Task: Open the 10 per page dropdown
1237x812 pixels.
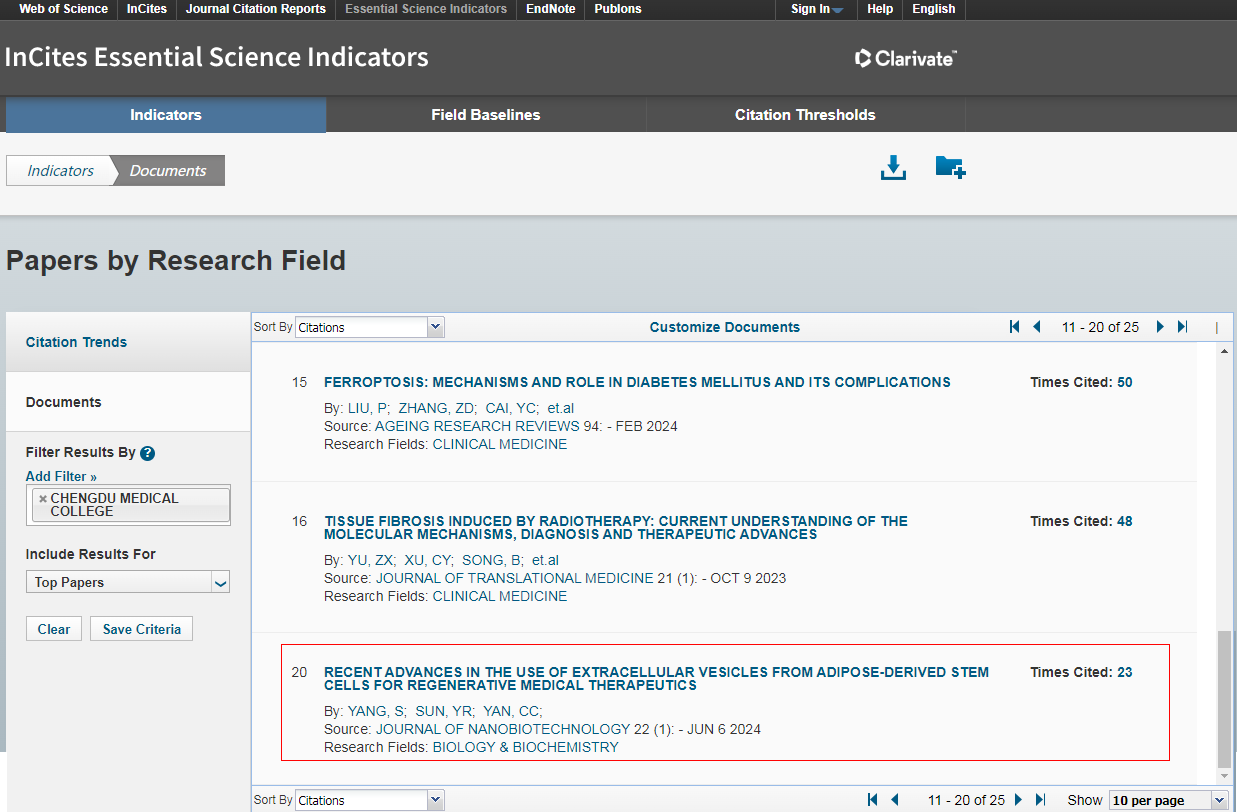Action: tap(1168, 800)
